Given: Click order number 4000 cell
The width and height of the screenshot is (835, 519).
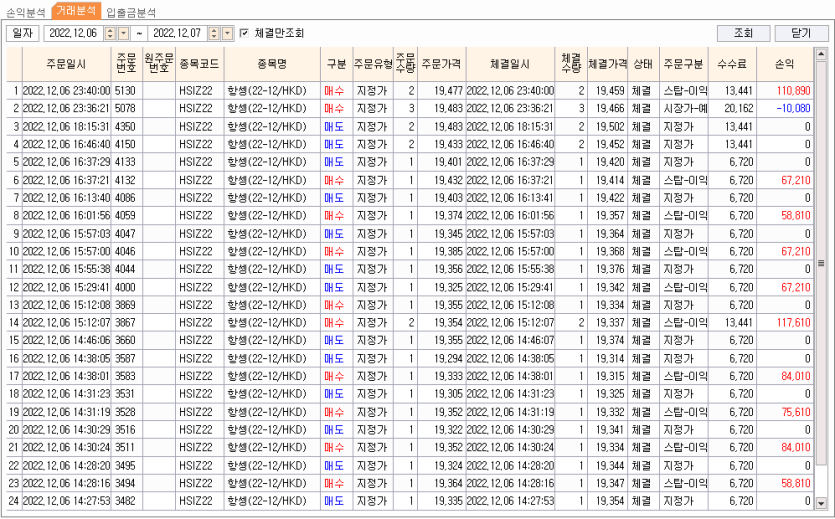Looking at the screenshot, I should (127, 287).
